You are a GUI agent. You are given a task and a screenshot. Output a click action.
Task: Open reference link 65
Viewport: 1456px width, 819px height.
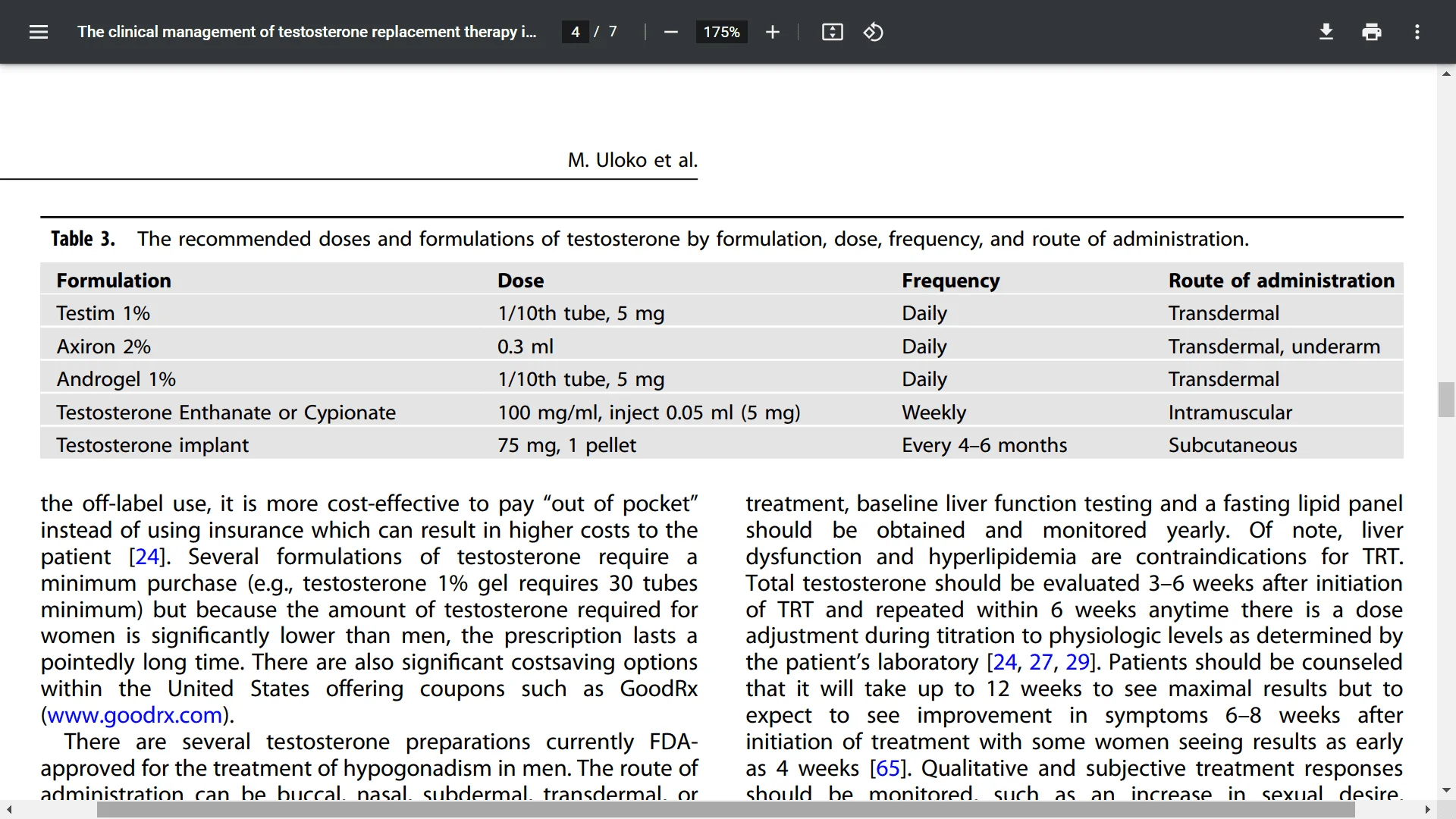pyautogui.click(x=888, y=768)
